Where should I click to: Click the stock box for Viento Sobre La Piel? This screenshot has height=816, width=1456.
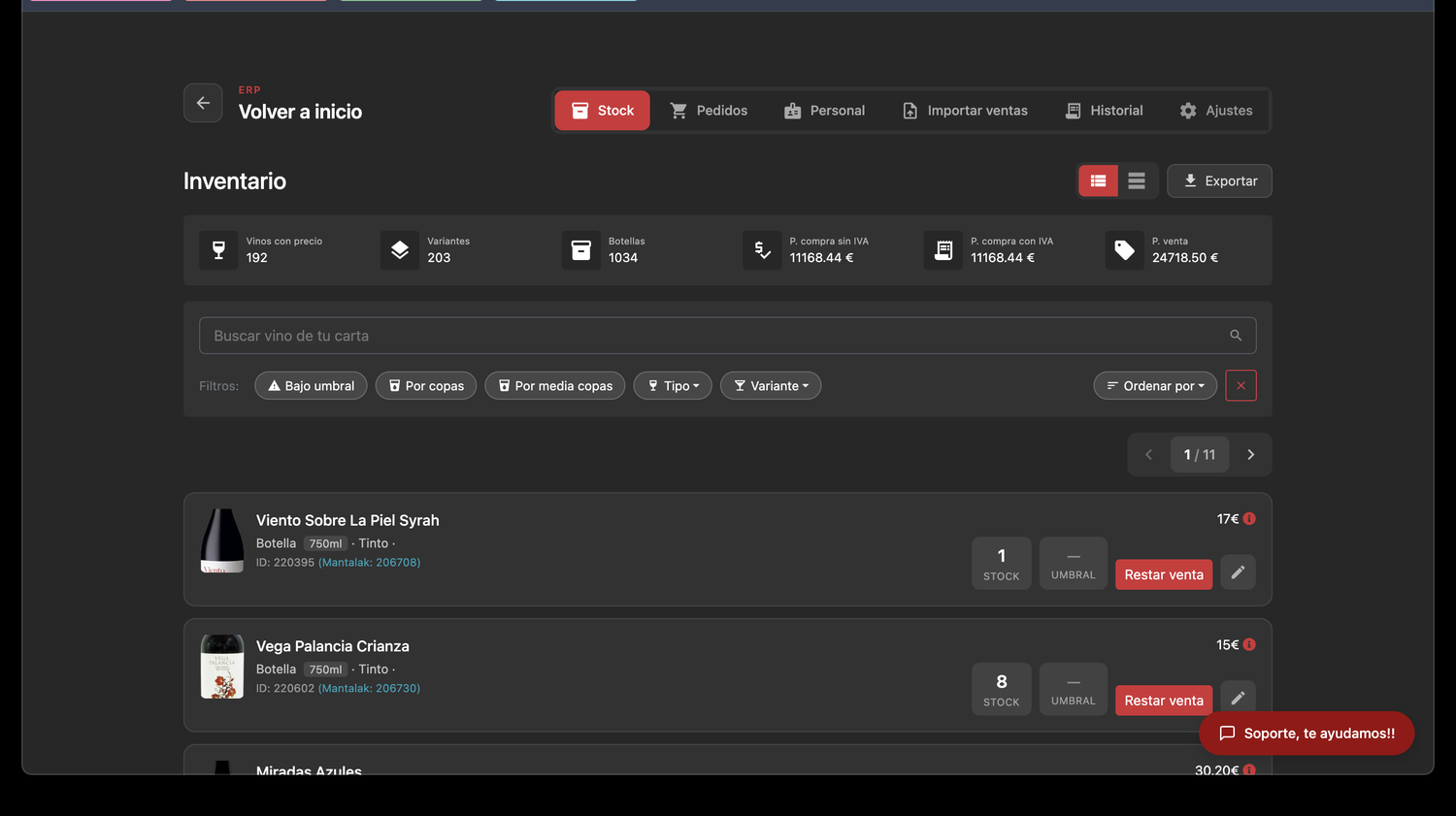pos(1002,563)
